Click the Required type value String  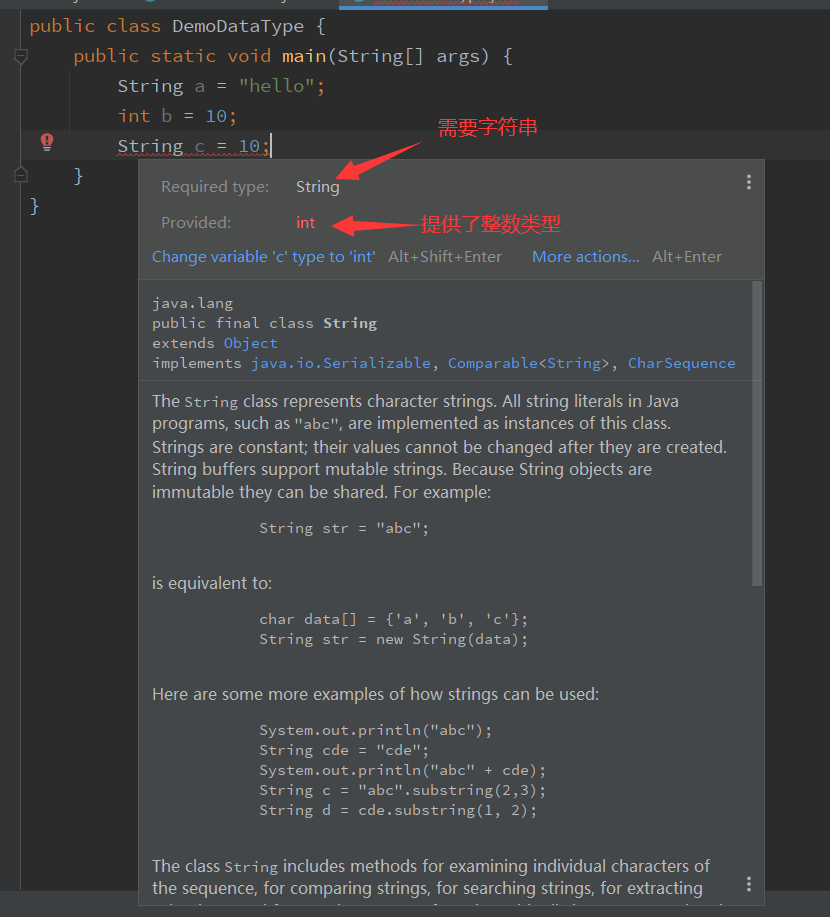point(318,187)
